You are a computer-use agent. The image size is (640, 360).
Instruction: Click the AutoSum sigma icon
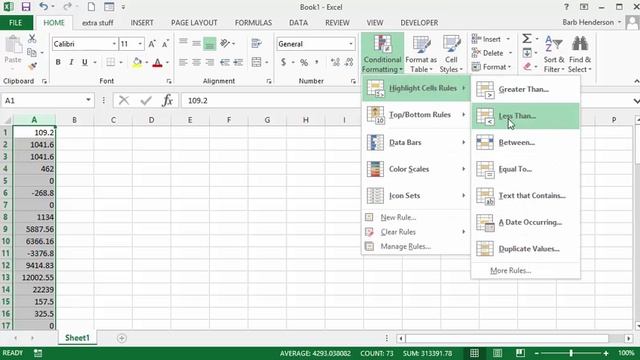(527, 39)
